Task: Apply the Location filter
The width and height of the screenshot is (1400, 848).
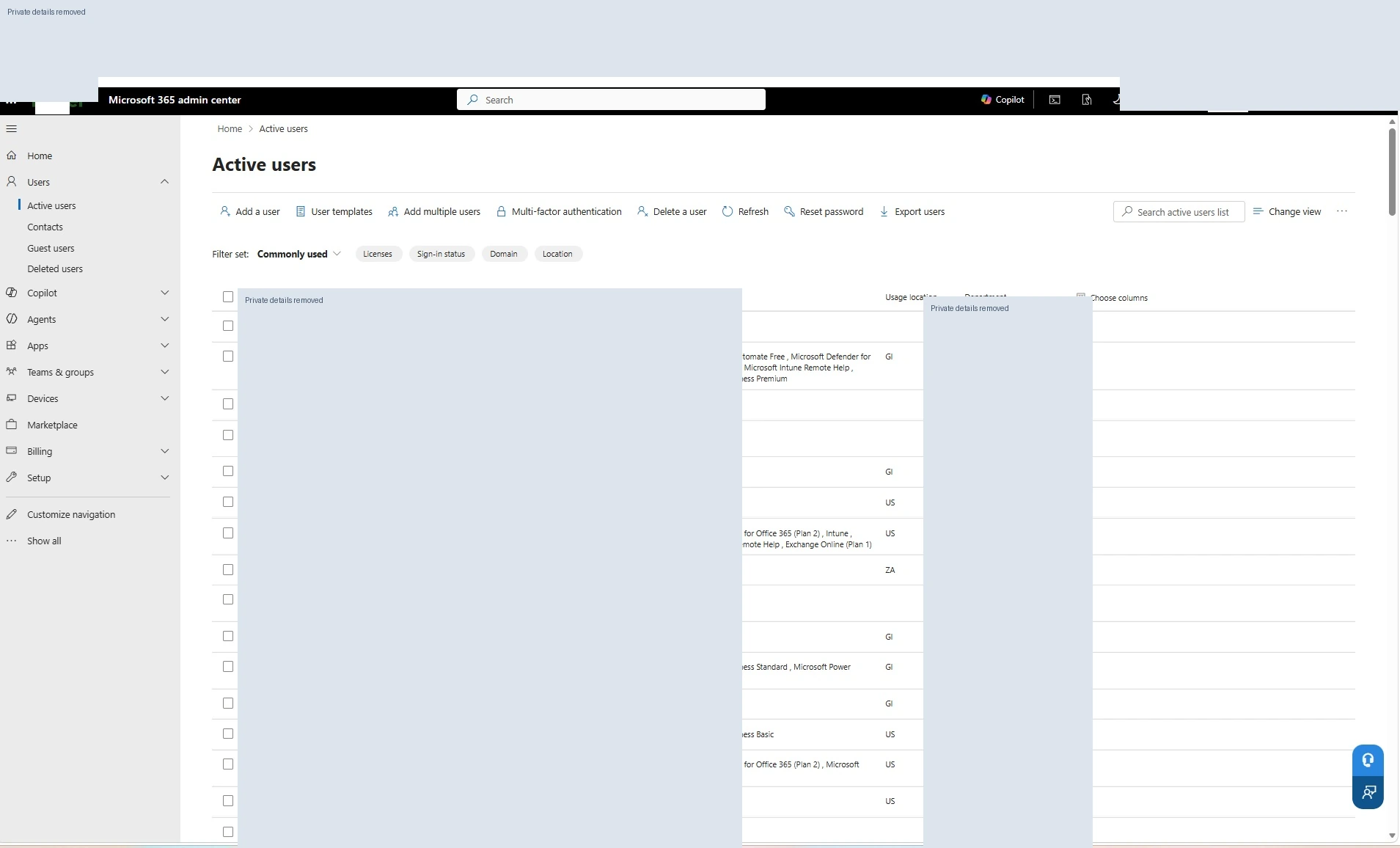Action: coord(557,254)
